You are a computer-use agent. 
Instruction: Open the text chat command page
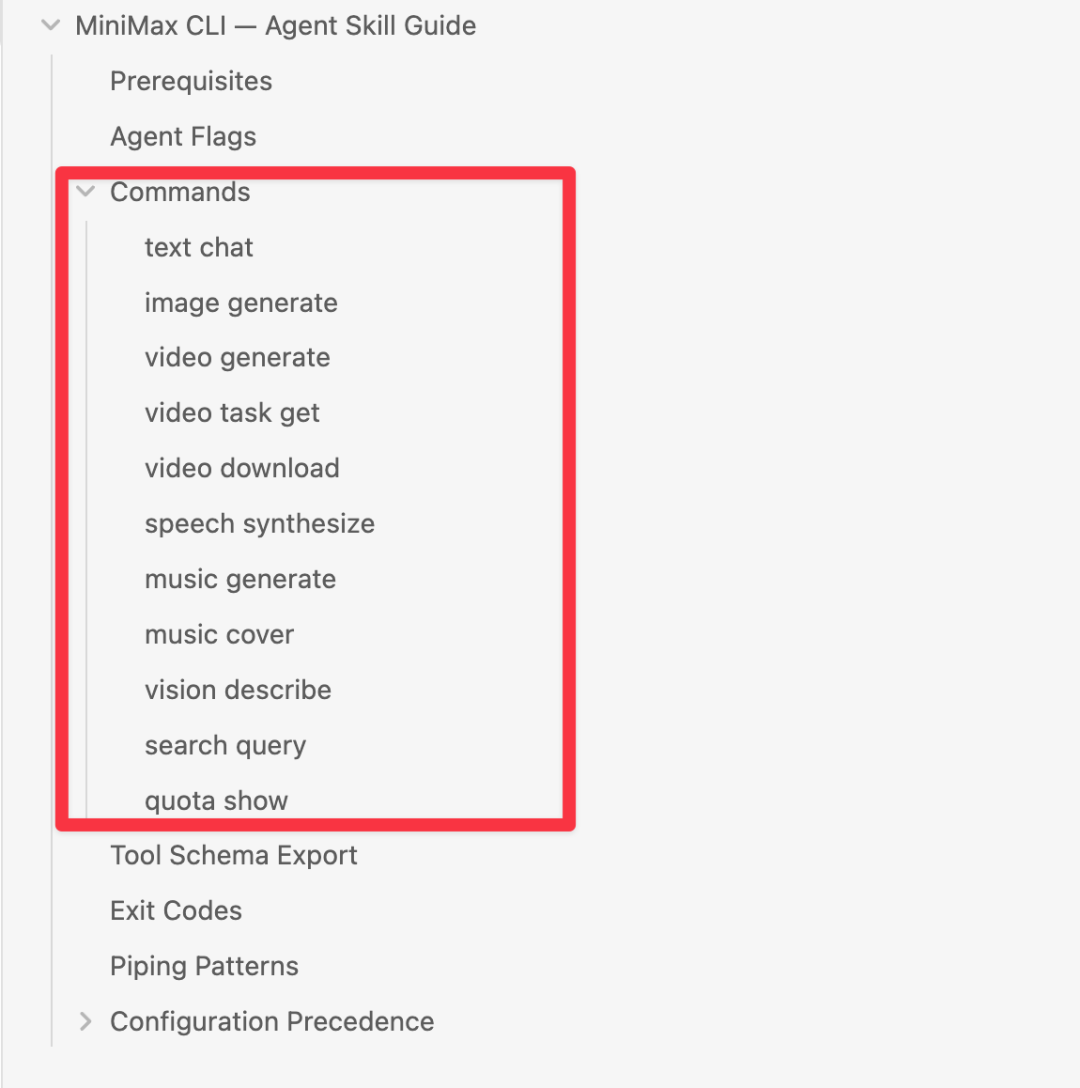tap(198, 247)
